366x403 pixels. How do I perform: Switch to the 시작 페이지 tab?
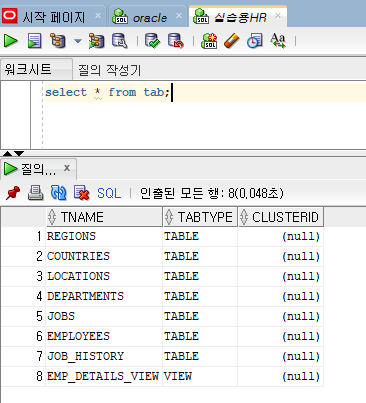(53, 17)
